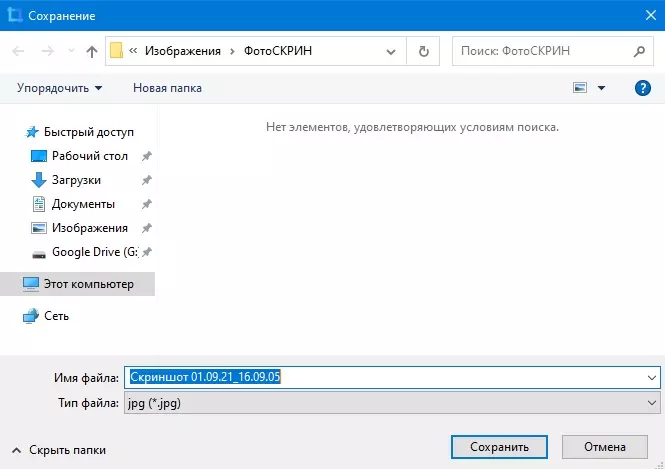Click the pin icon next to Документы
665x469 pixels.
(147, 204)
